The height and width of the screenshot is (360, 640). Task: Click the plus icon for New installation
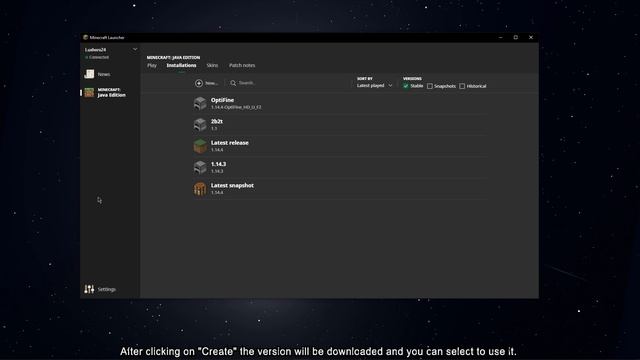(199, 83)
